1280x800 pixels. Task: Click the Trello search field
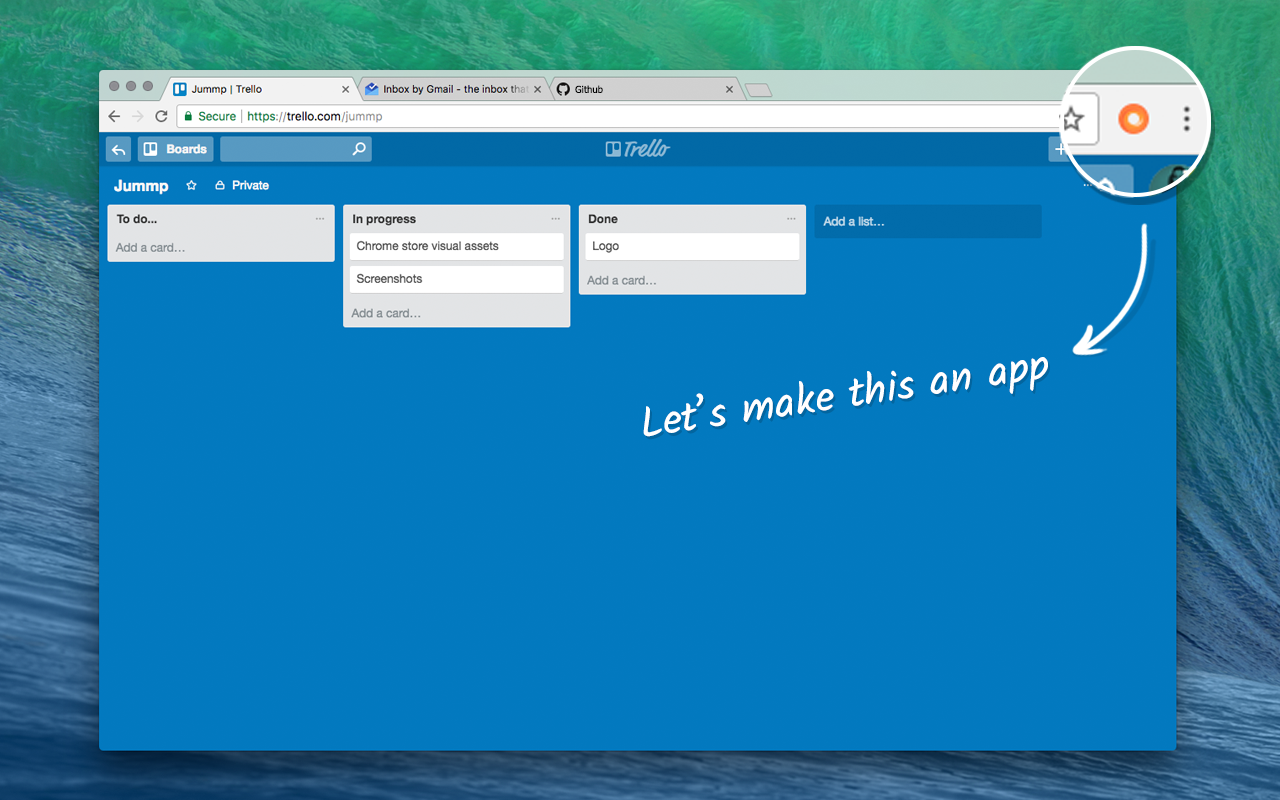point(296,149)
